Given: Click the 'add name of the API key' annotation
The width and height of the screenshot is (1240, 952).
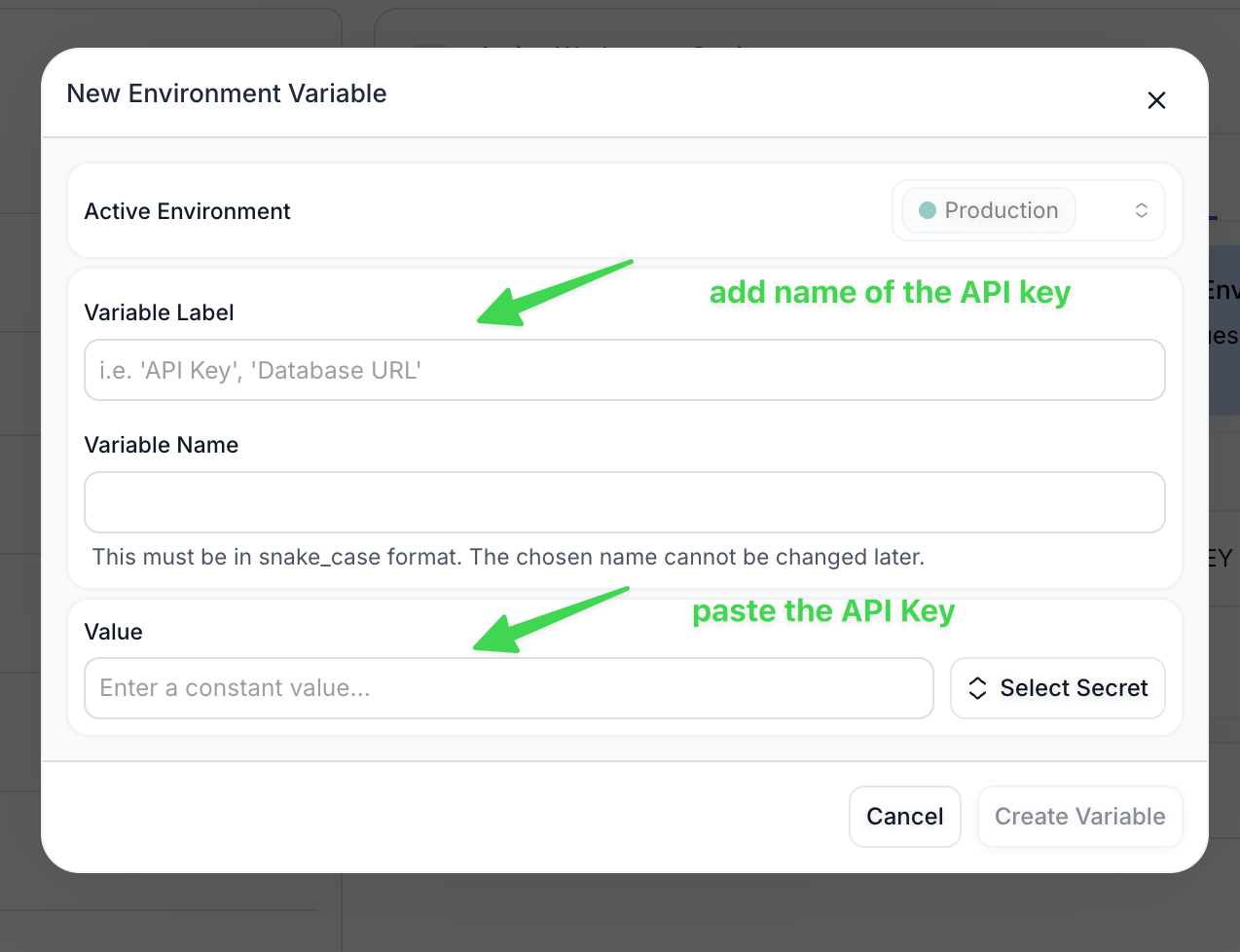Looking at the screenshot, I should (890, 292).
